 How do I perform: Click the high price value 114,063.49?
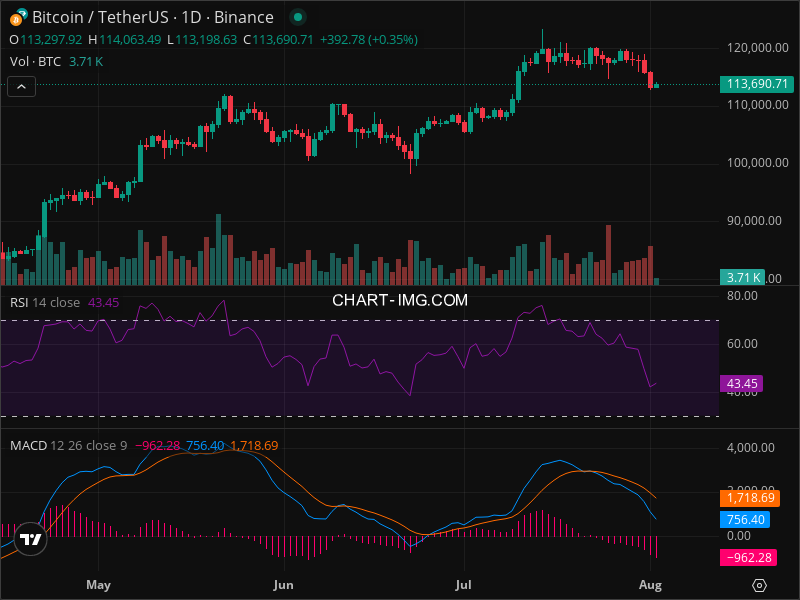[130, 40]
